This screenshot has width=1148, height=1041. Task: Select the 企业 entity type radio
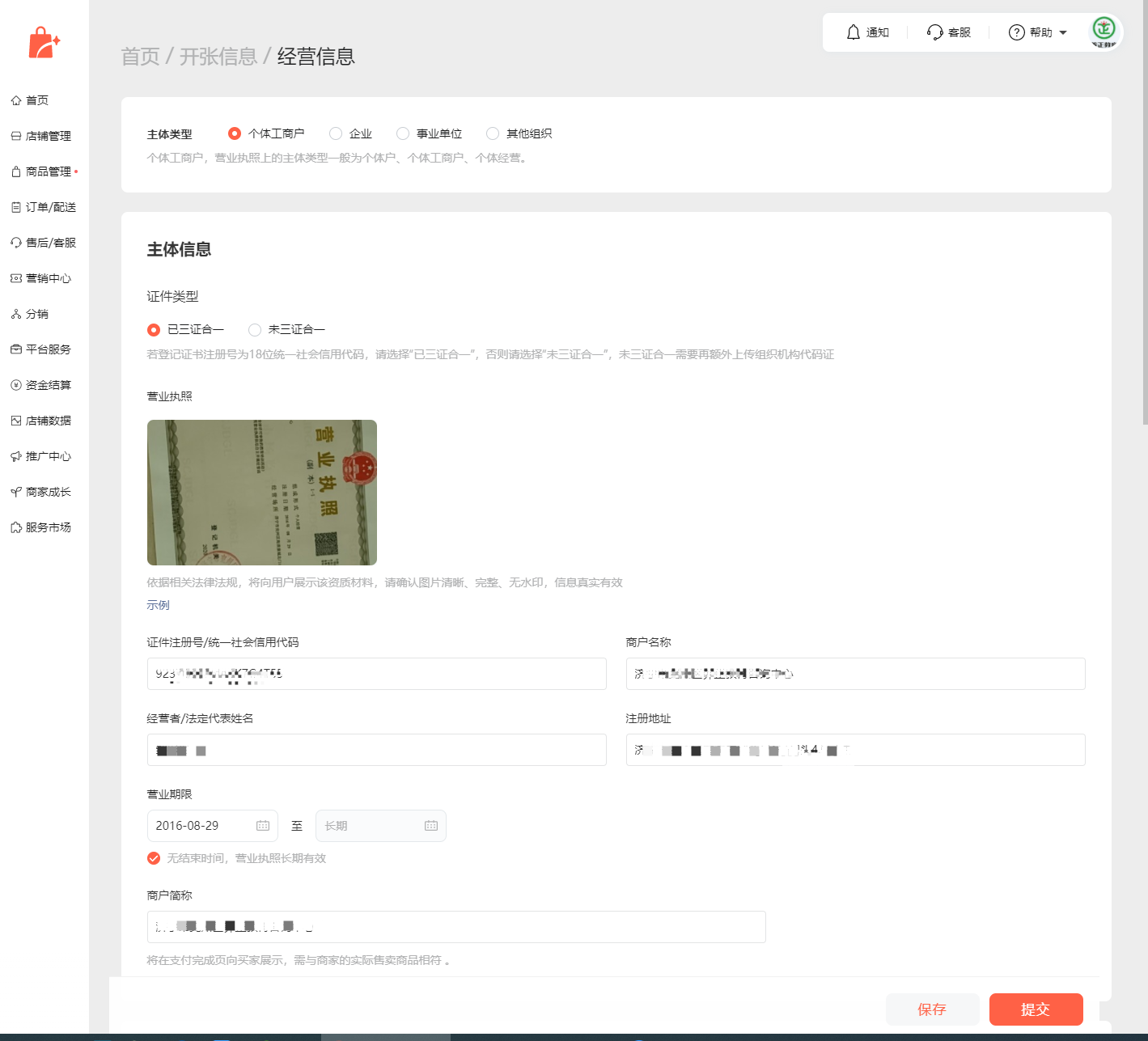[x=336, y=133]
